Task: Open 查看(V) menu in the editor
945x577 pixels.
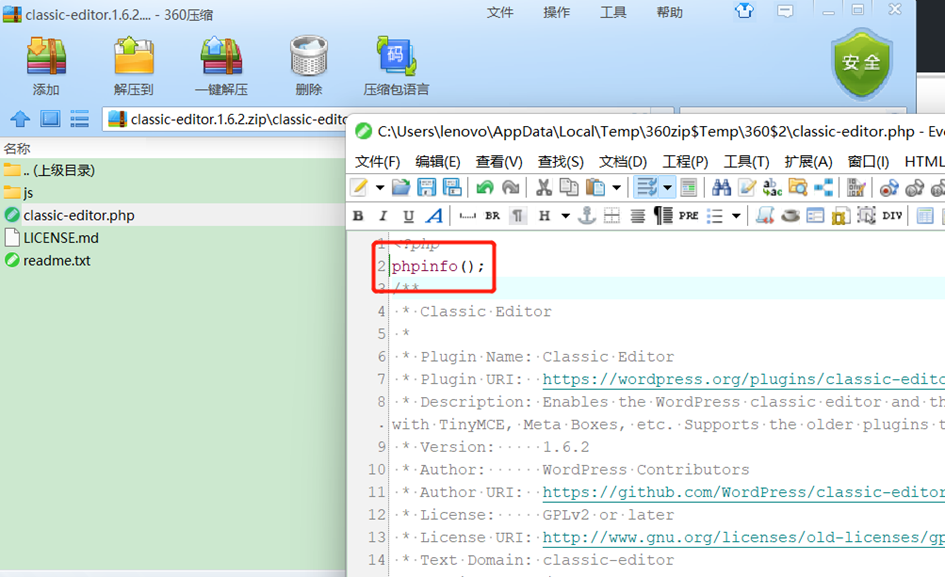Action: pyautogui.click(x=499, y=162)
